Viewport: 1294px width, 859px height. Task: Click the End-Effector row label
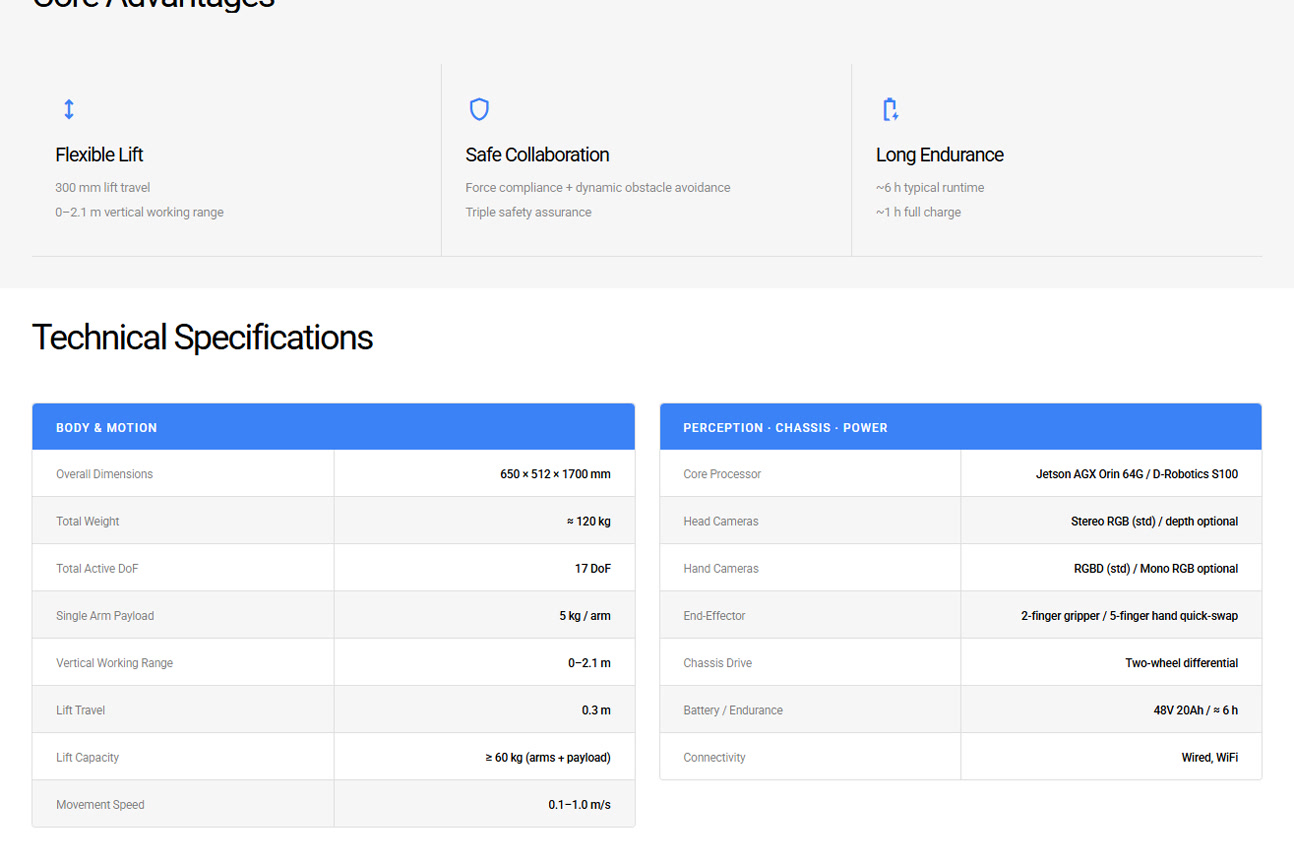point(714,616)
